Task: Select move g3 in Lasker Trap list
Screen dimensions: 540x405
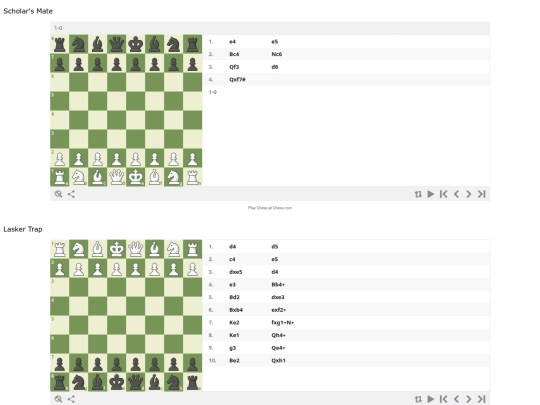Action: [232, 348]
